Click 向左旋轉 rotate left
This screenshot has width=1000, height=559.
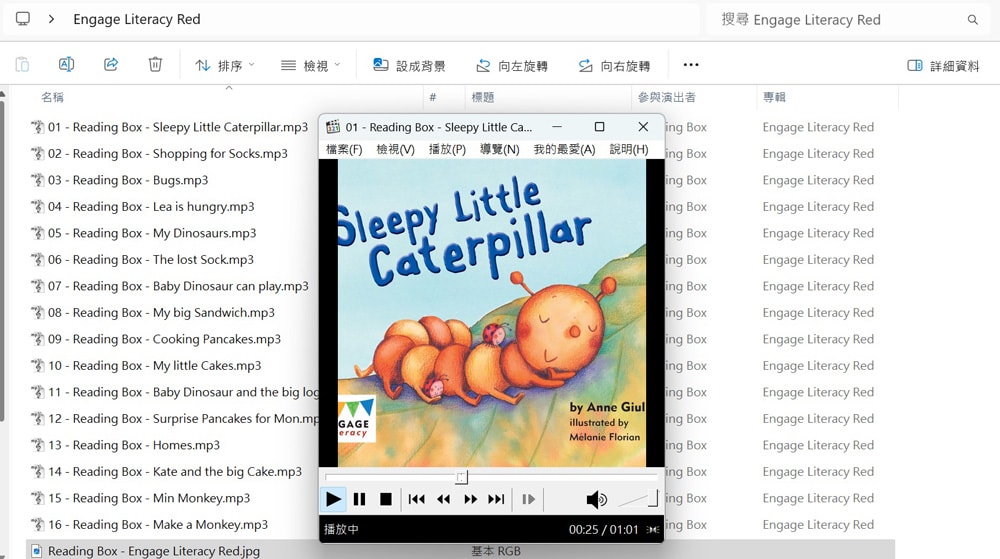point(511,65)
